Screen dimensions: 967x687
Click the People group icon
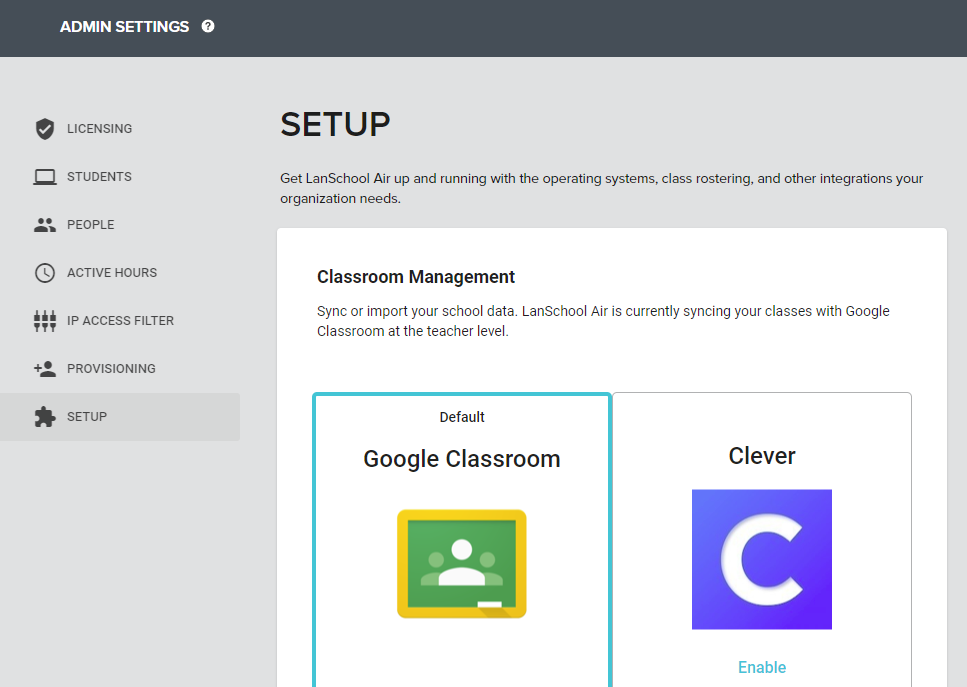coord(44,225)
